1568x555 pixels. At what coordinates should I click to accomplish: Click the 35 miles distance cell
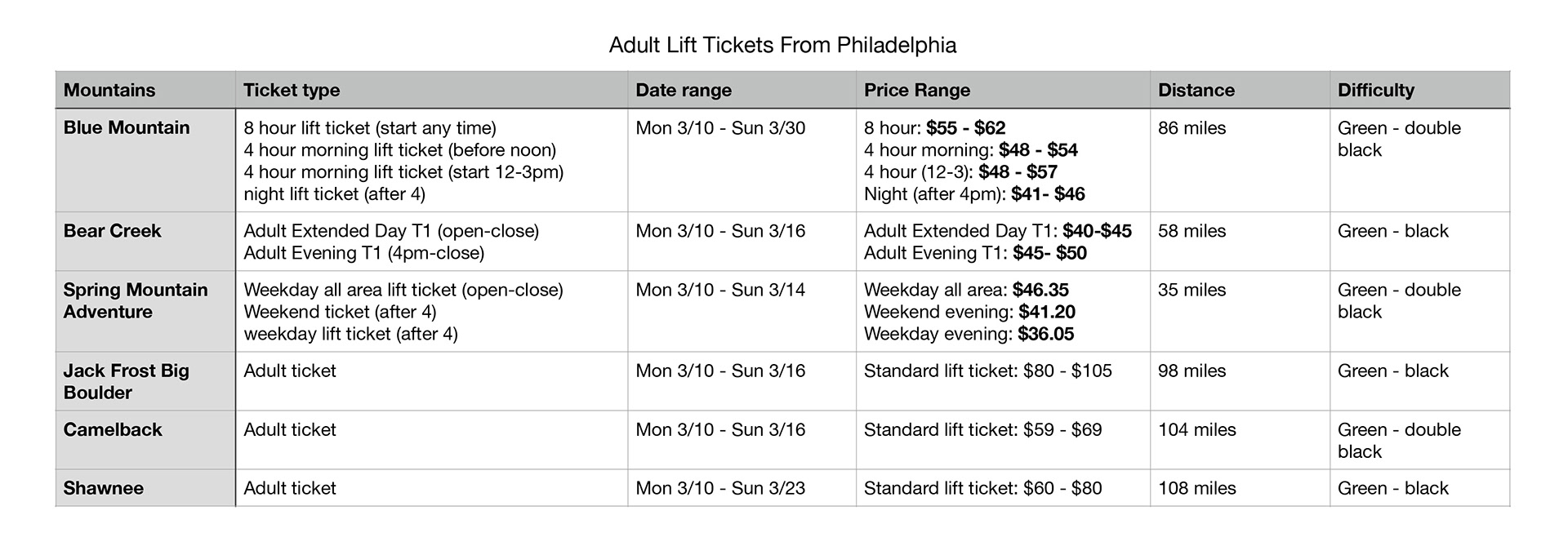click(x=1240, y=311)
